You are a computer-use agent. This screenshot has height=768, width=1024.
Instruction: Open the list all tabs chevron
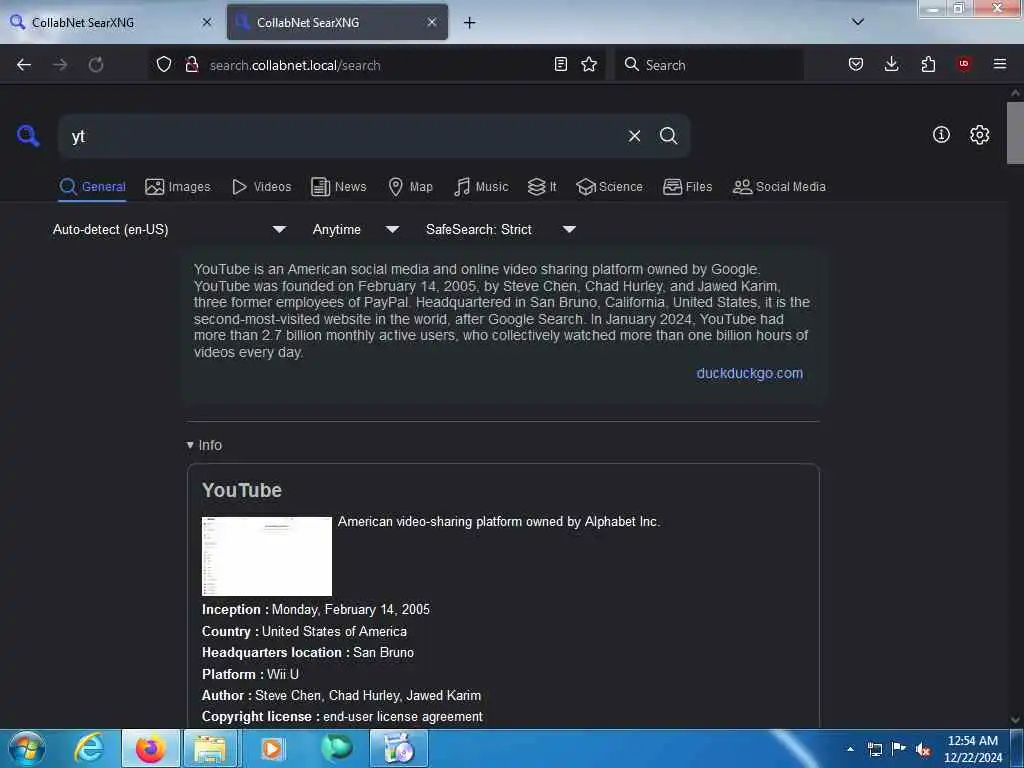pyautogui.click(x=858, y=22)
